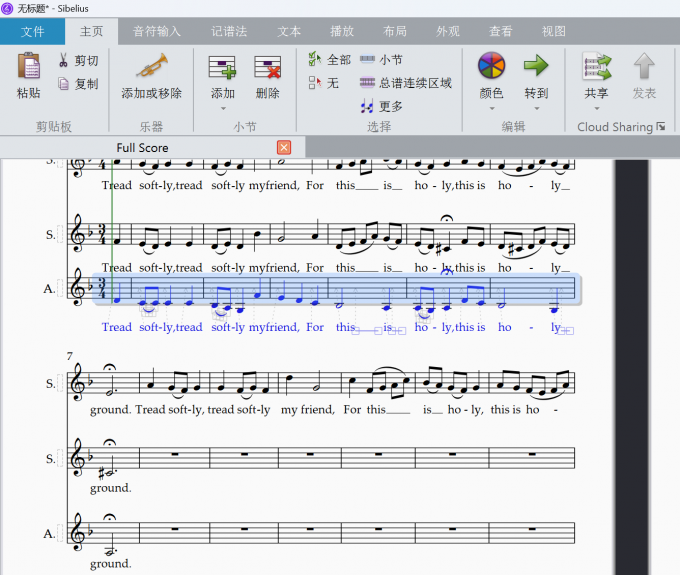Viewport: 680px width, 575px height.
Task: Click the trumpet Add or Remove instruments icon
Action: (152, 65)
